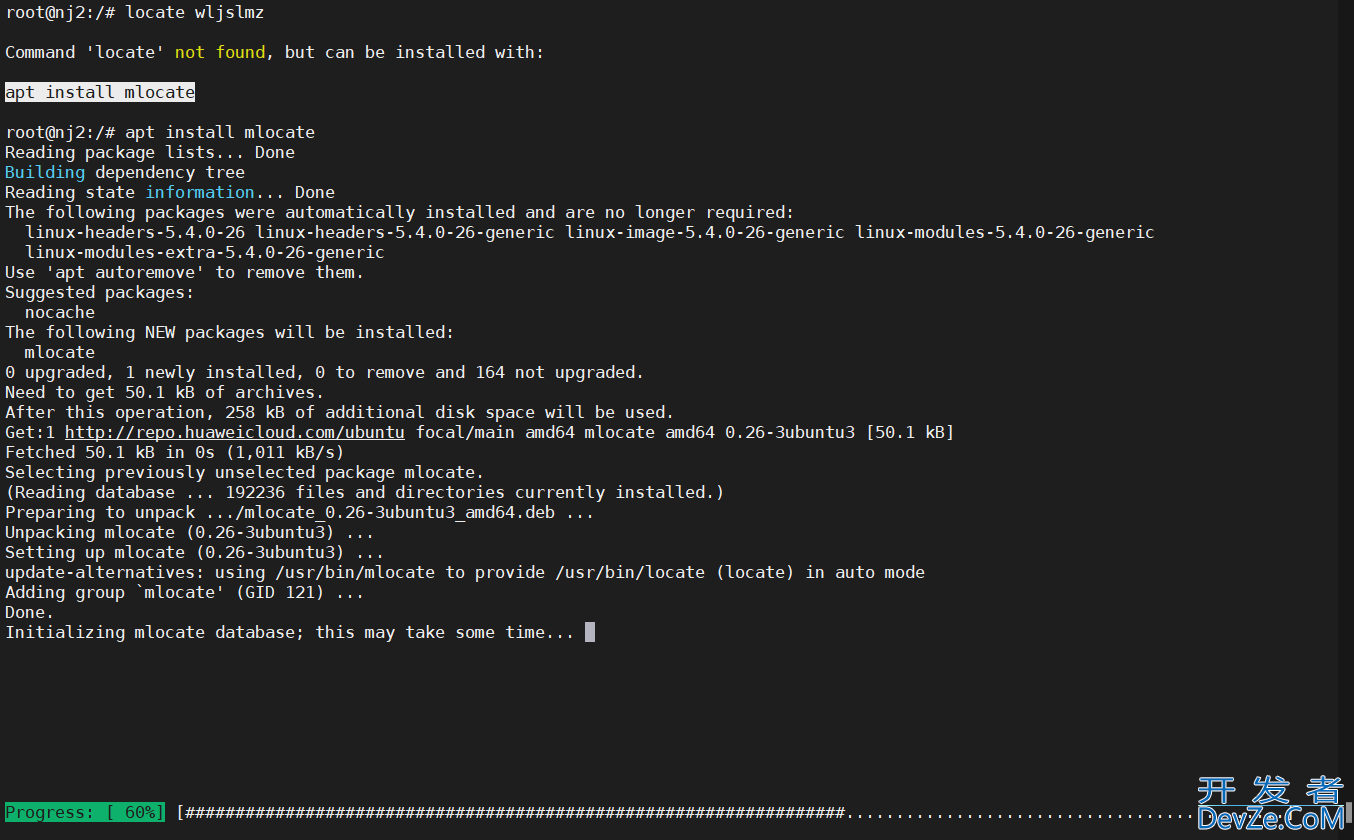The height and width of the screenshot is (840, 1354).
Task: Click the standalone 'Done.' line
Action: click(30, 612)
